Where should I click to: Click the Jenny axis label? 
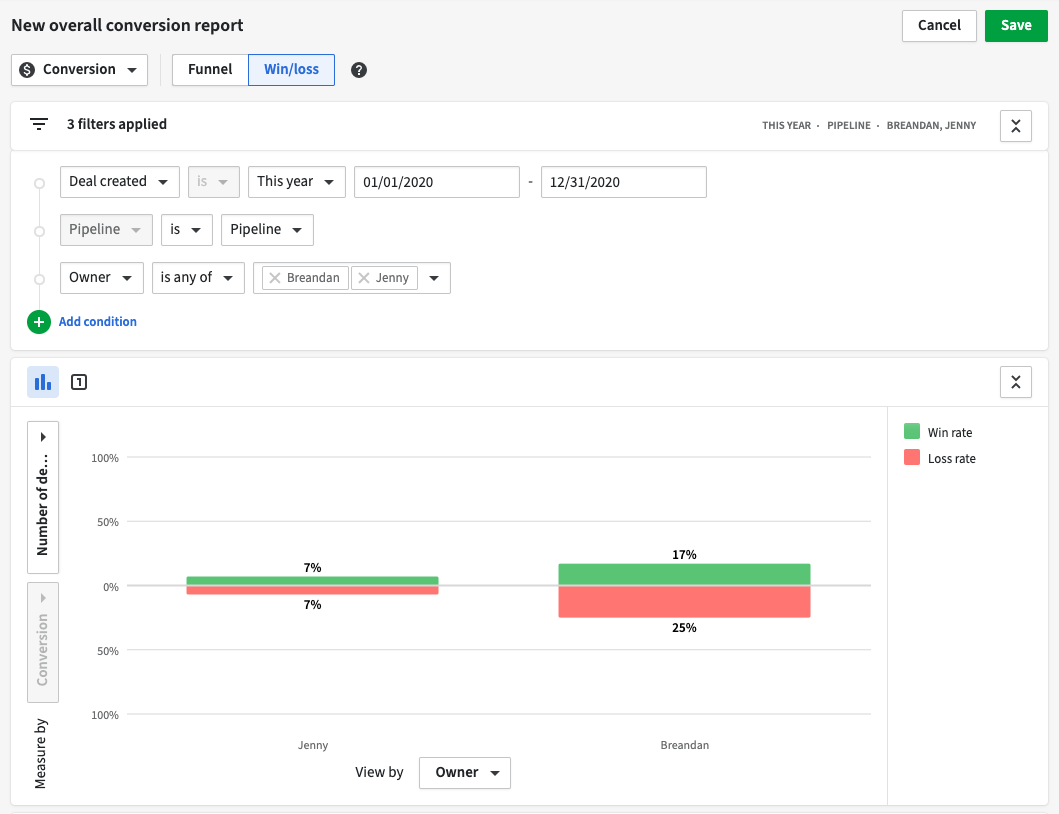tap(313, 745)
